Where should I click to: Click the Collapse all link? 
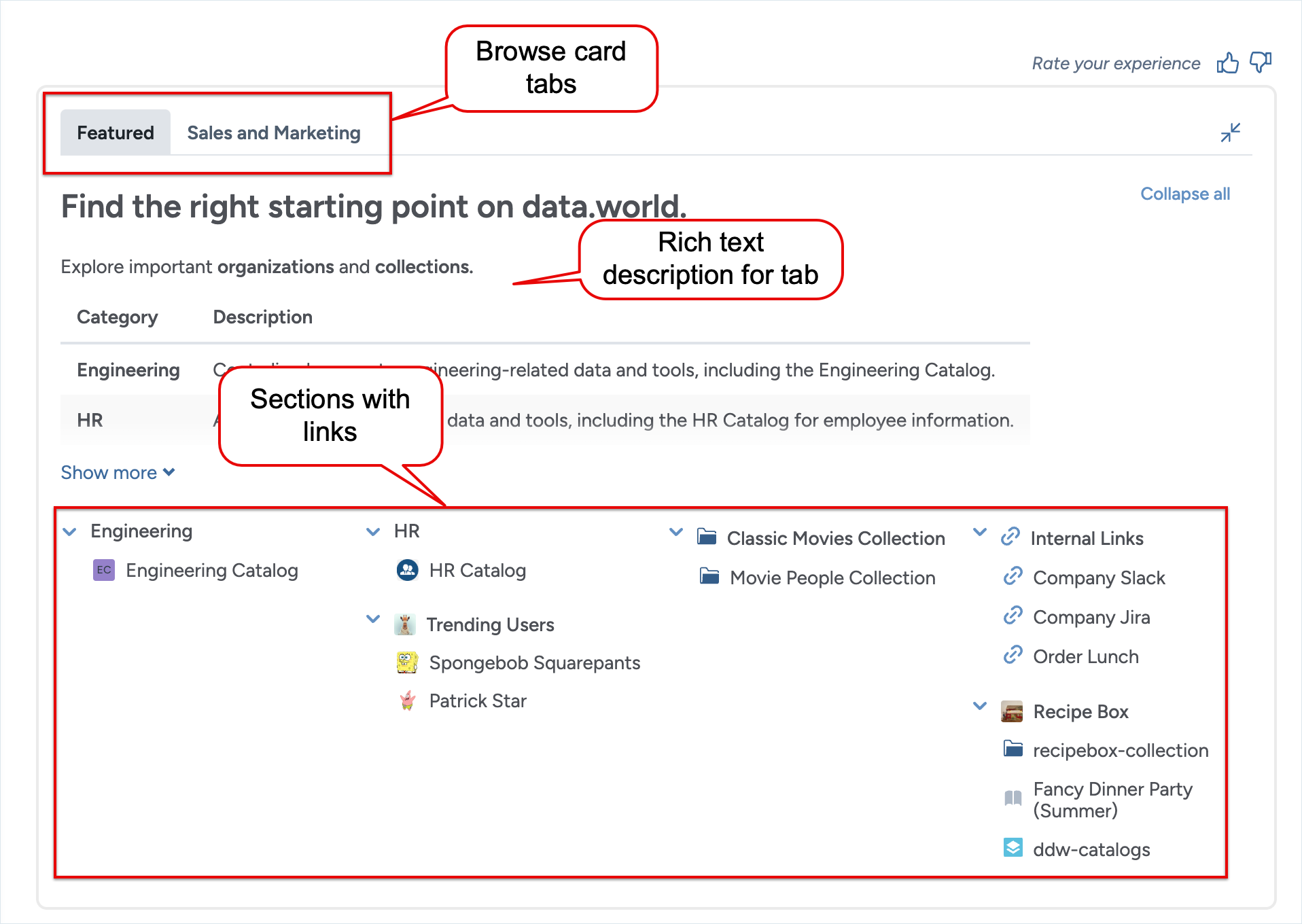pos(1184,194)
